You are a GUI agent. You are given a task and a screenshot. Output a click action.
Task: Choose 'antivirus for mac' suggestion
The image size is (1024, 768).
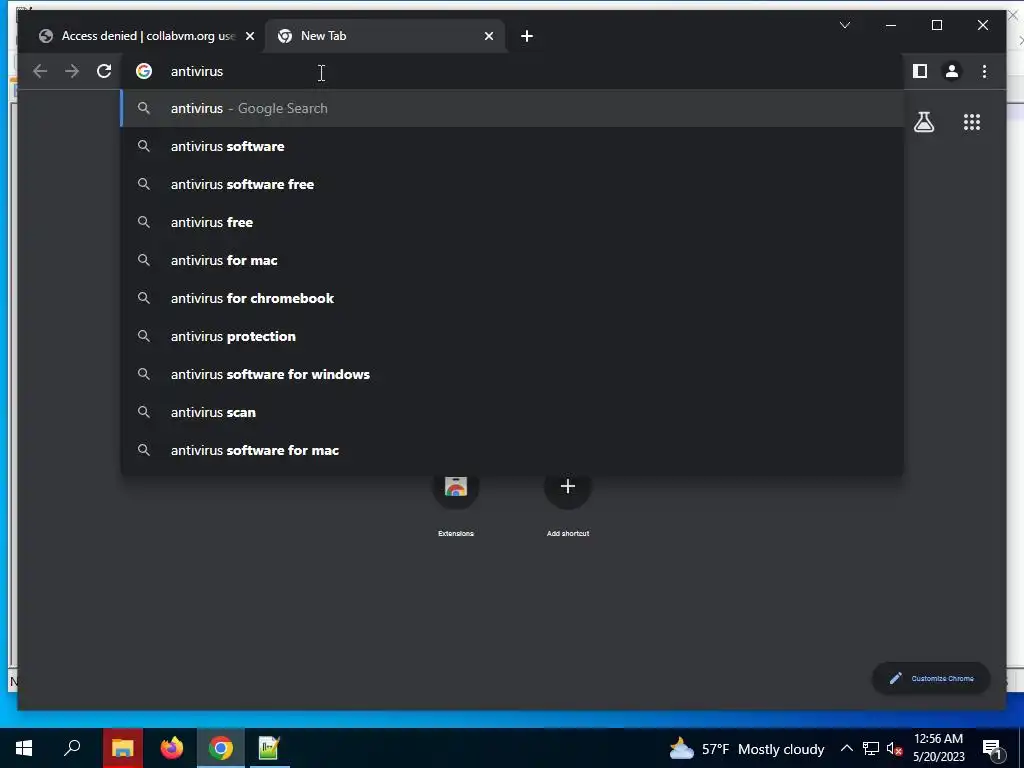click(513, 260)
